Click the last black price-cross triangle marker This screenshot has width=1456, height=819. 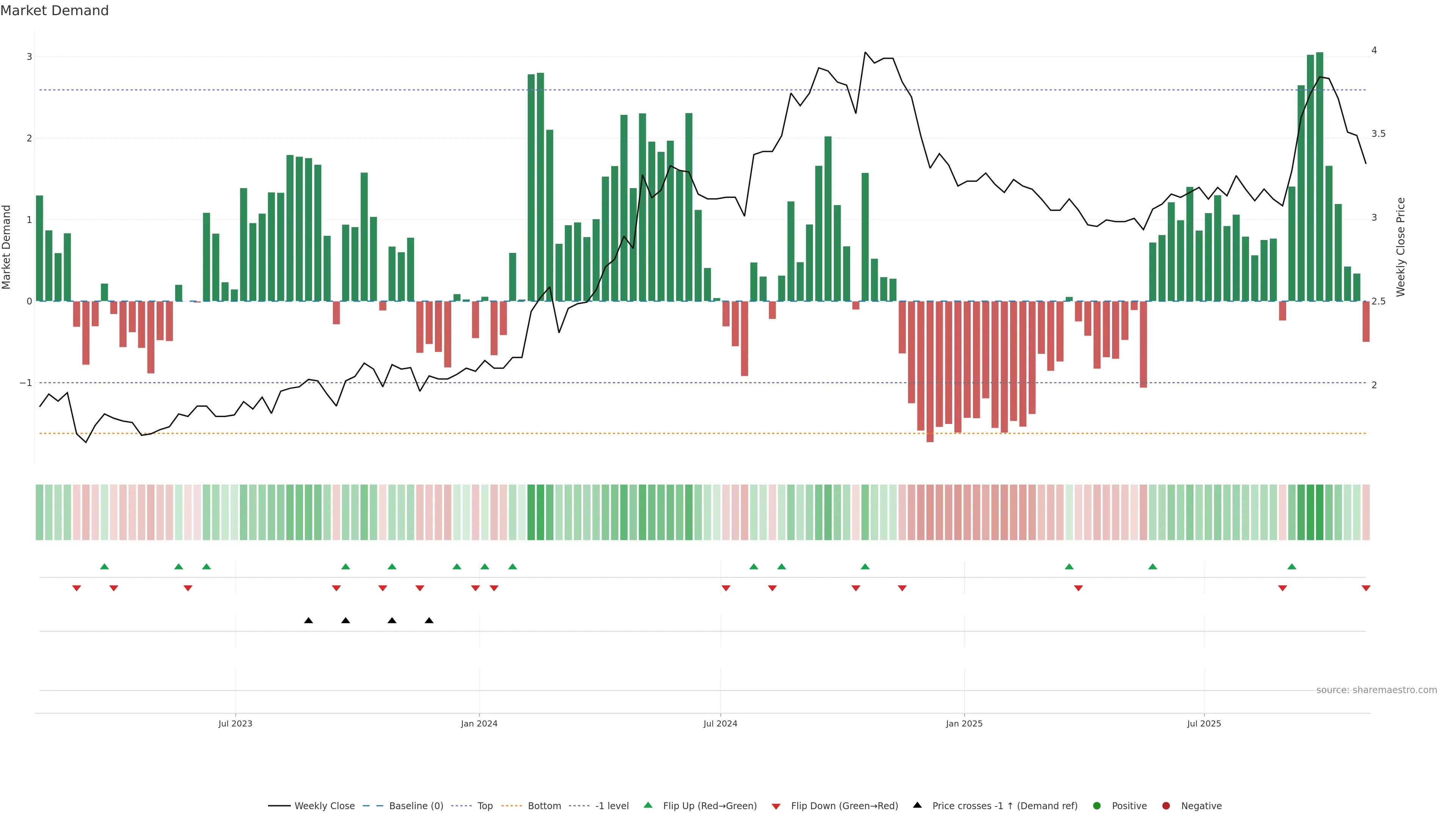[x=429, y=621]
